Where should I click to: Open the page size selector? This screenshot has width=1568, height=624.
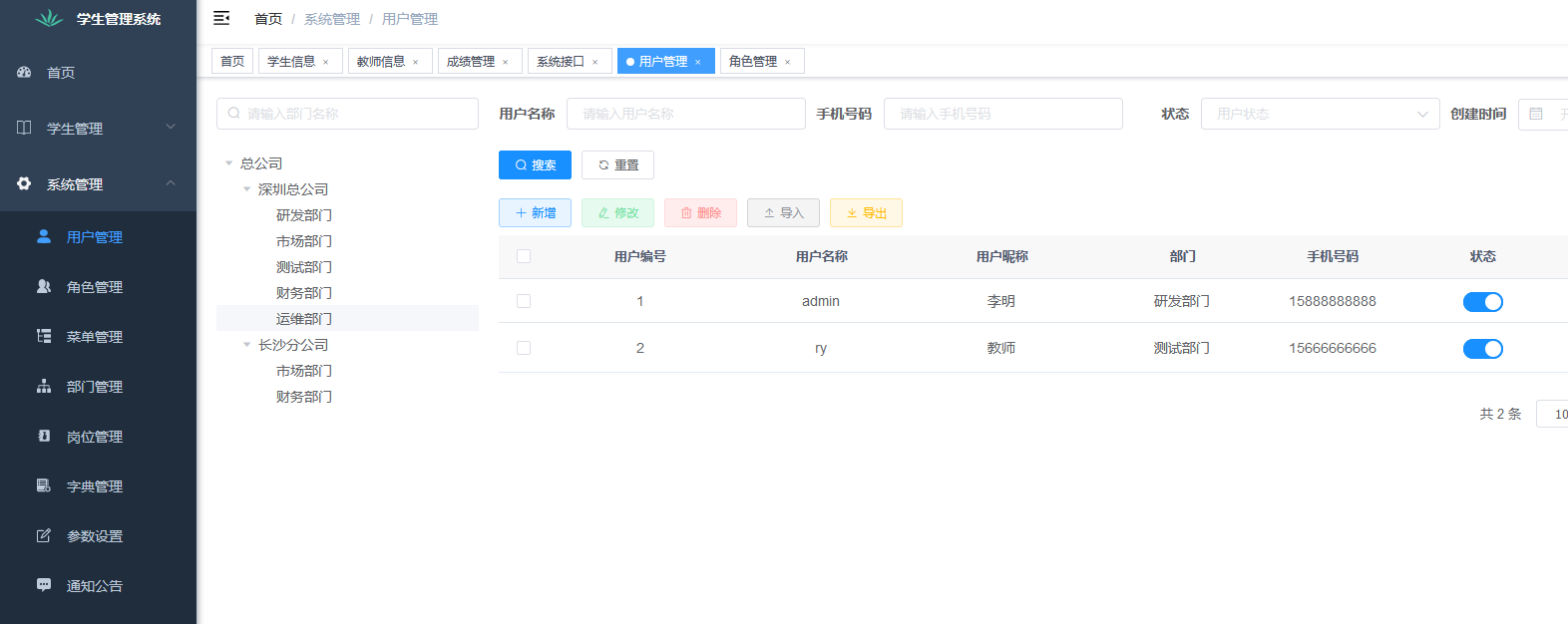(1553, 414)
